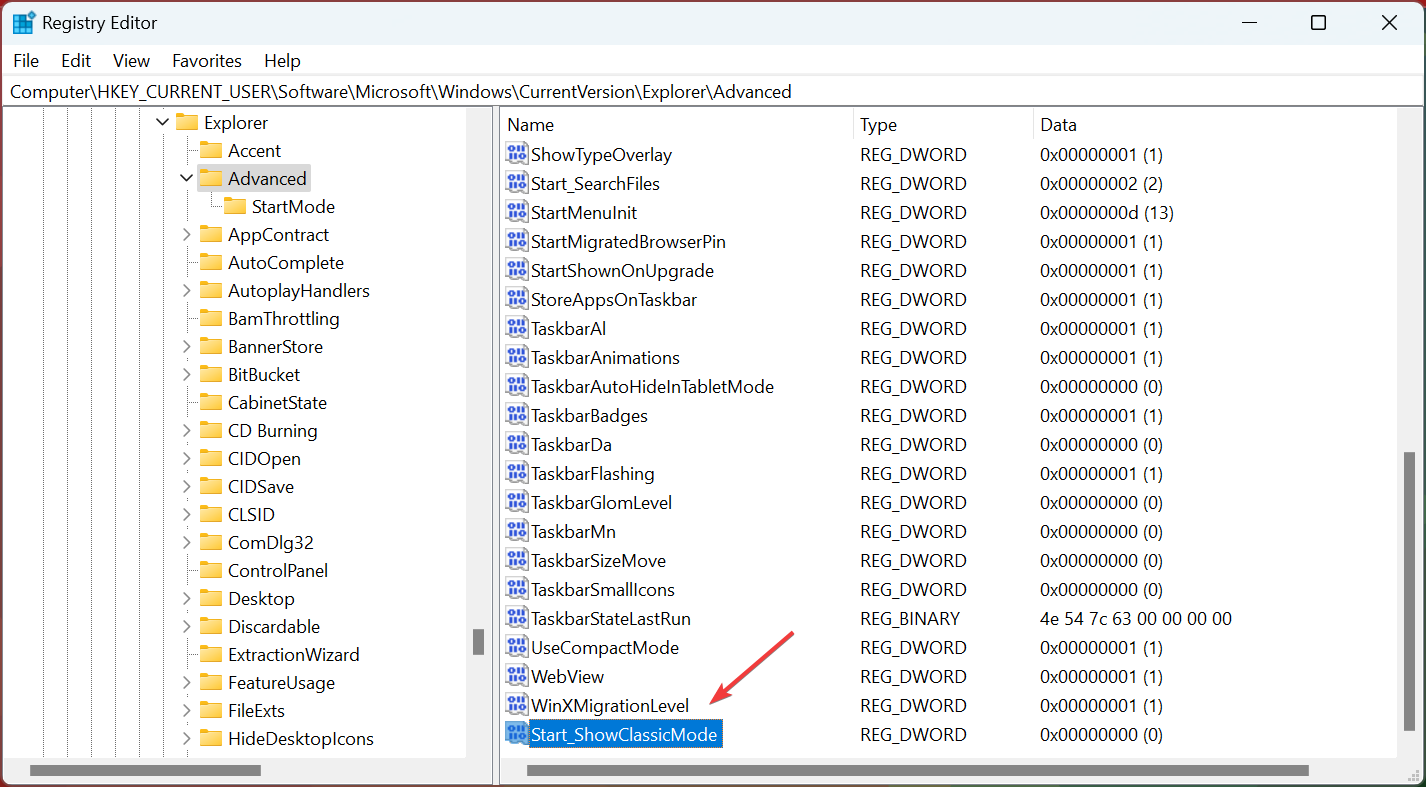Expand the HideDesktopIcons key
Screen dimensions: 1426x787
tap(187, 738)
